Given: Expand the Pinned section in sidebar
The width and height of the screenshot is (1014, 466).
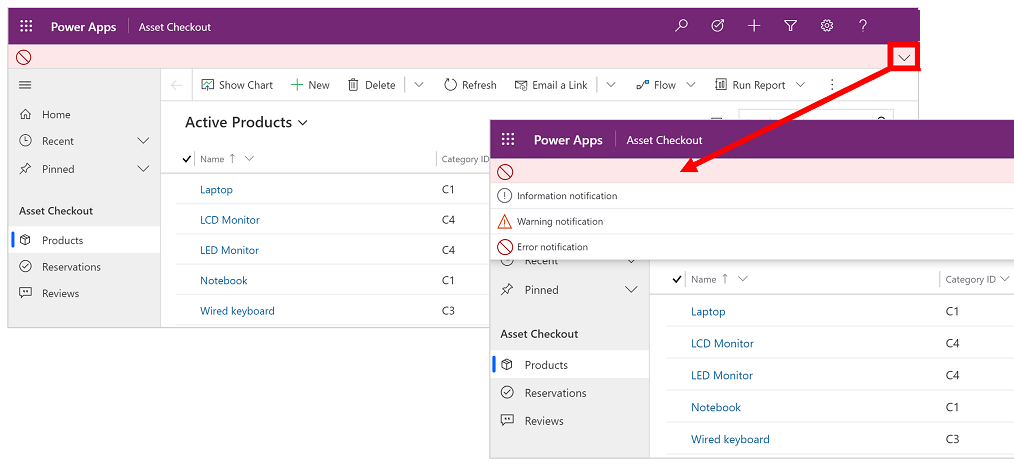Looking at the screenshot, I should point(143,169).
